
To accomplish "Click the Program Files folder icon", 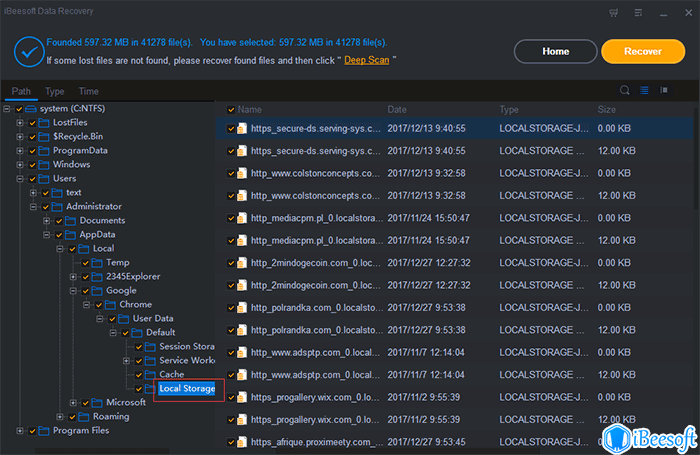I will tap(44, 431).
